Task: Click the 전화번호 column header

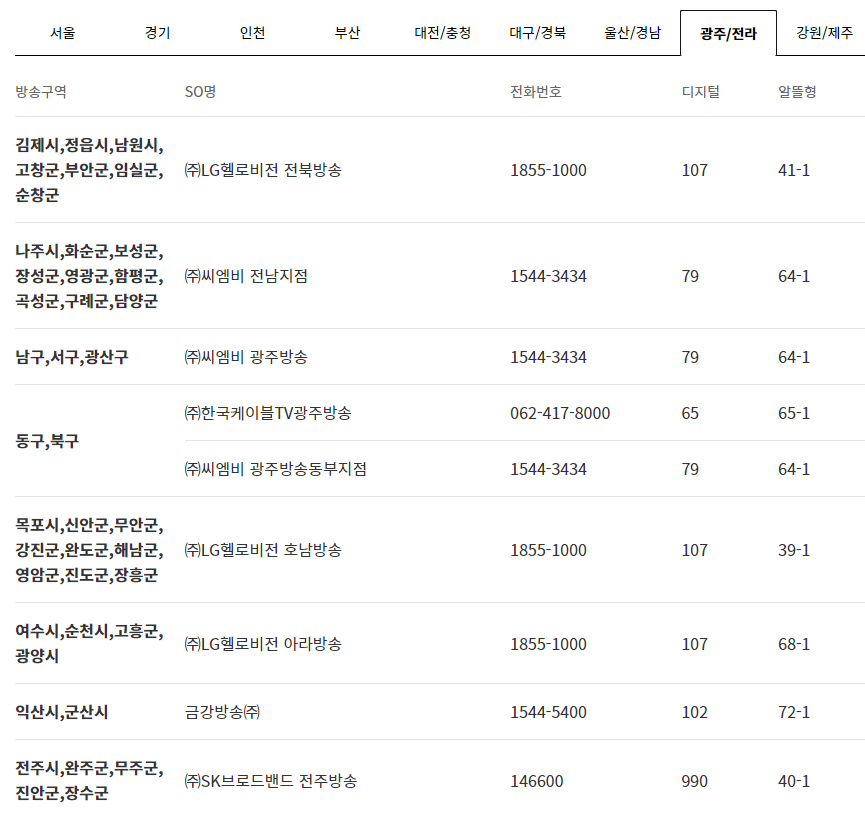Action: [536, 92]
